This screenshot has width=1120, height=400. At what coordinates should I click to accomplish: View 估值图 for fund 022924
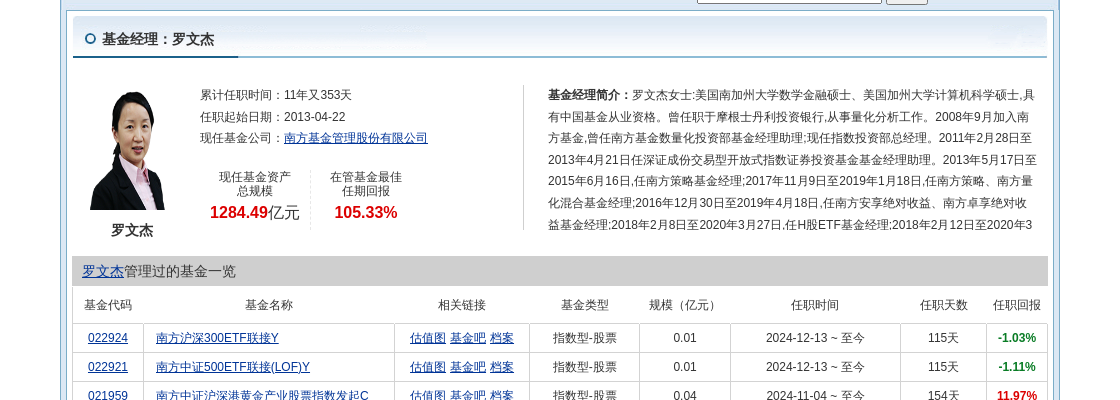coord(427,338)
